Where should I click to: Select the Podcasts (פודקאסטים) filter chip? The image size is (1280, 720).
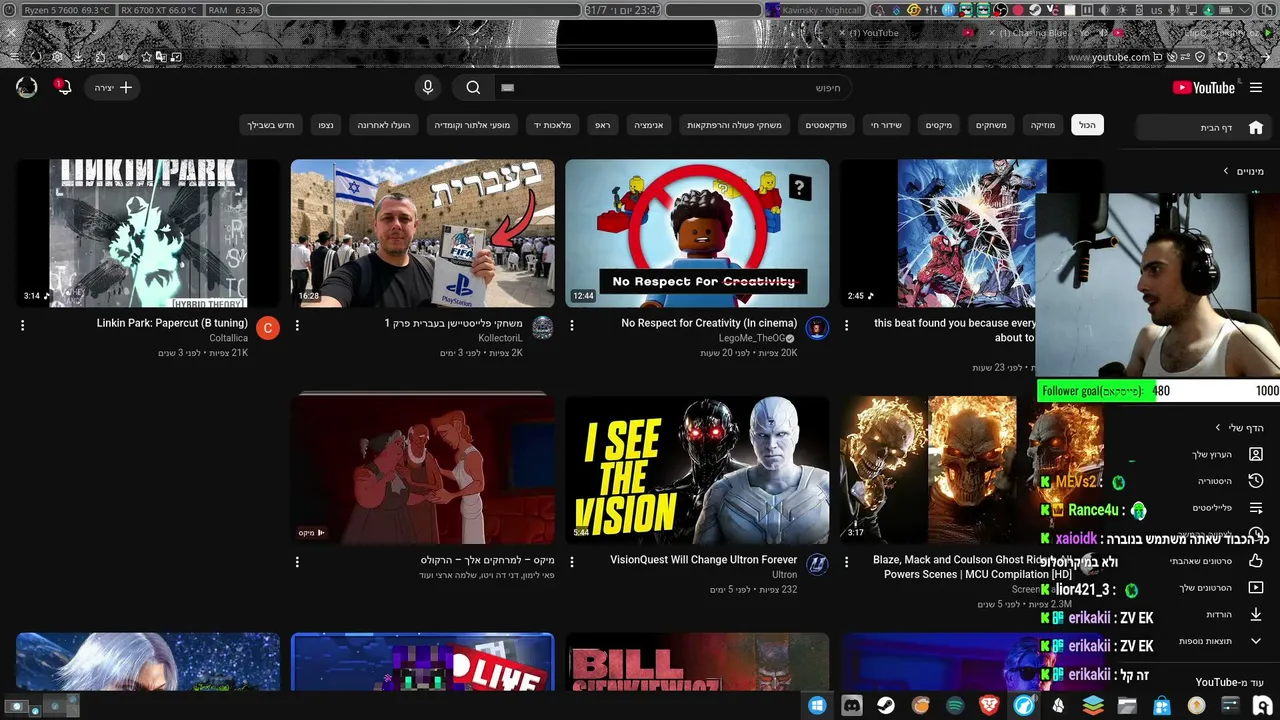click(x=827, y=125)
